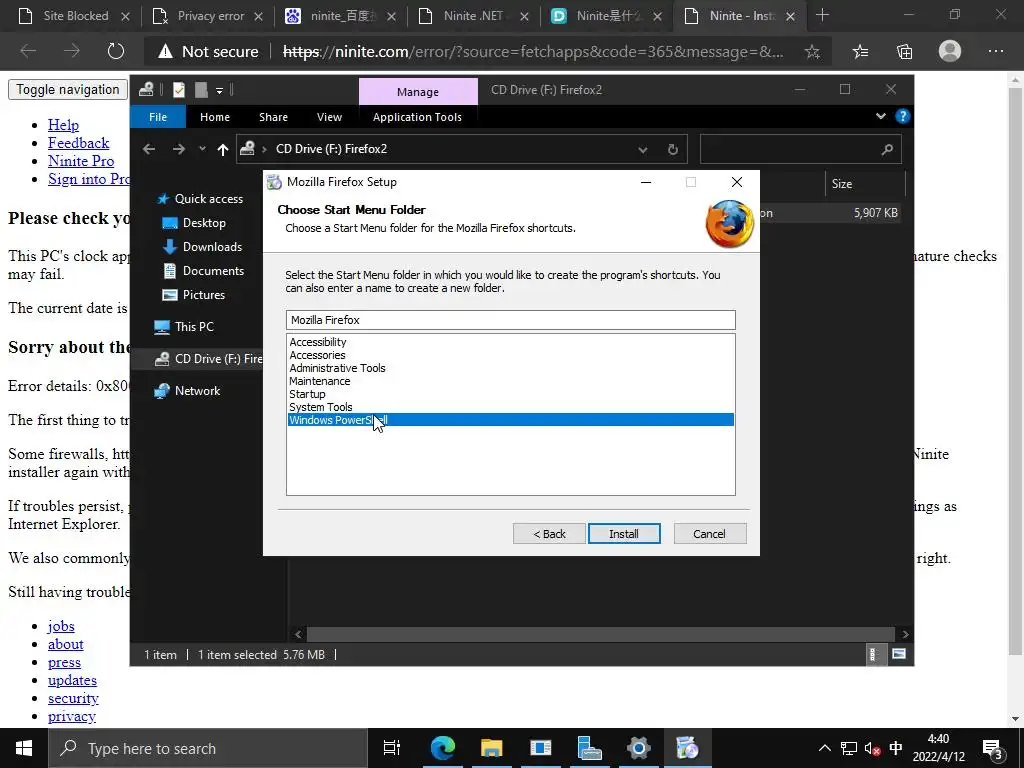This screenshot has width=1024, height=768.
Task: Add this page to favorites star
Action: pos(812,52)
